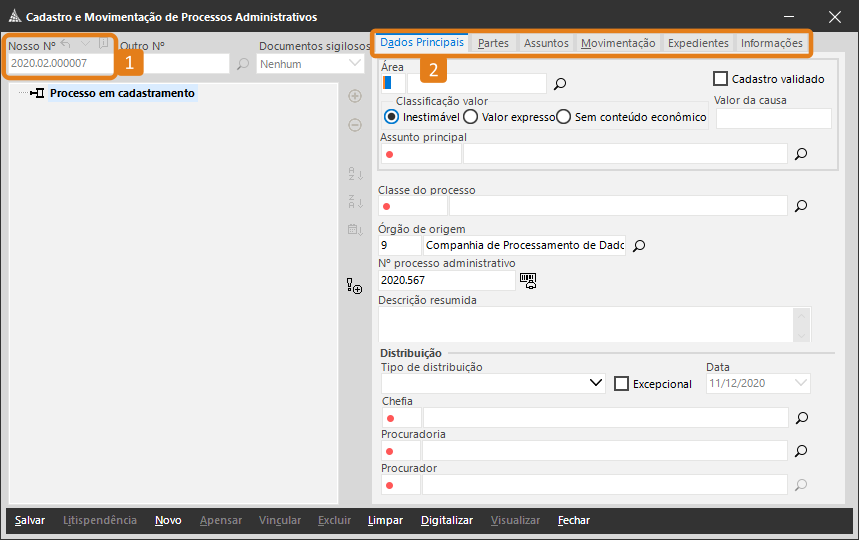Click the search icon beside the Área field
This screenshot has width=859, height=540.
560,84
